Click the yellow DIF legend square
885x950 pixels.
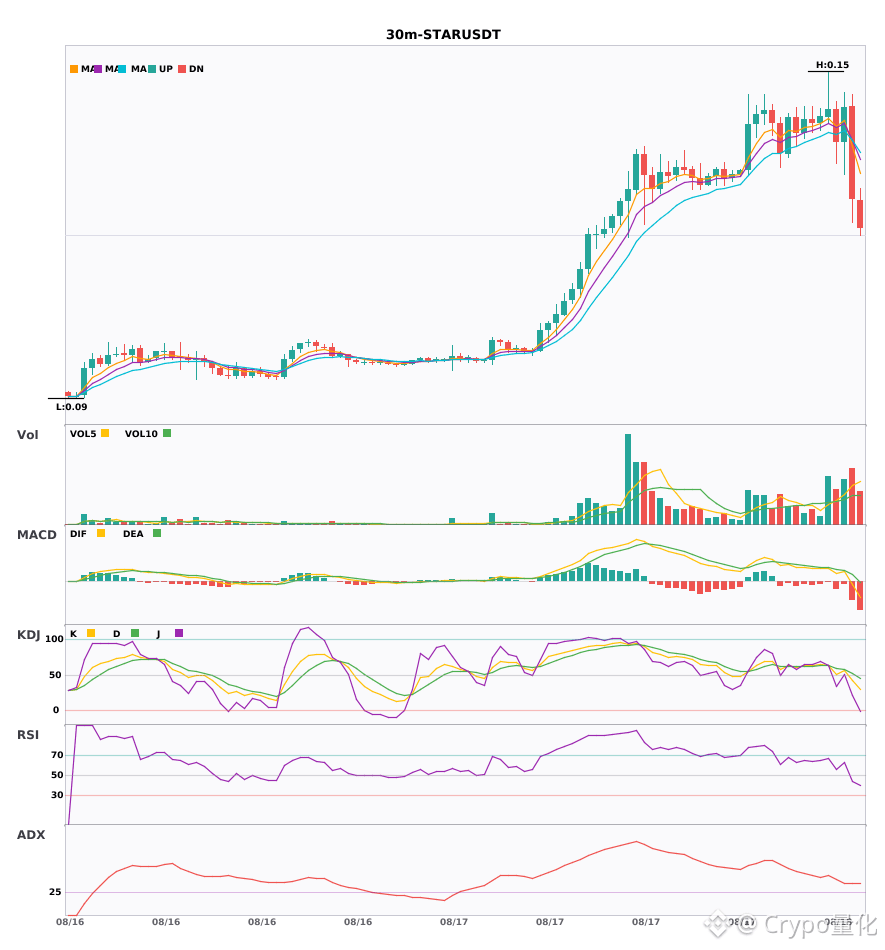pyautogui.click(x=101, y=533)
